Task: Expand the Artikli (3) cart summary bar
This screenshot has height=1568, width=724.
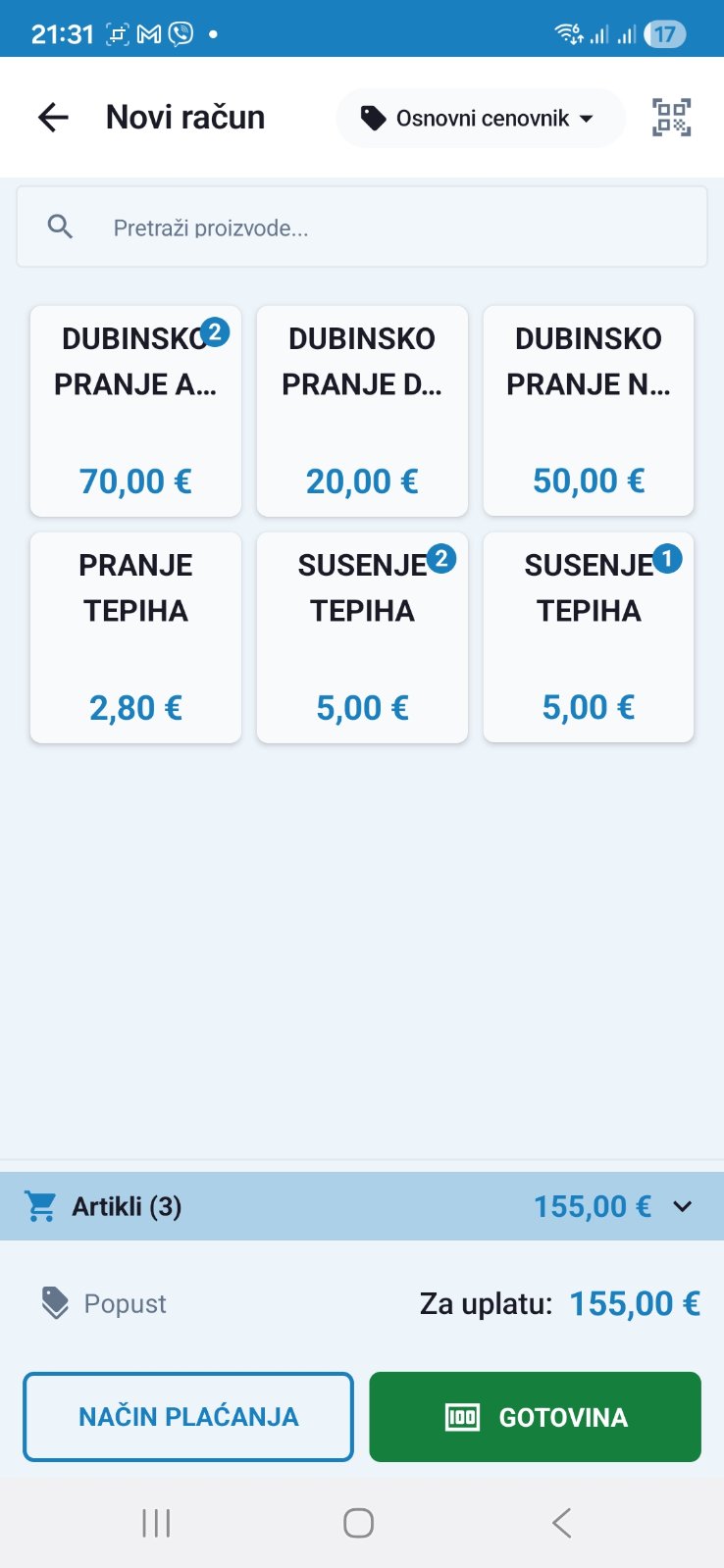Action: point(294,1206)
